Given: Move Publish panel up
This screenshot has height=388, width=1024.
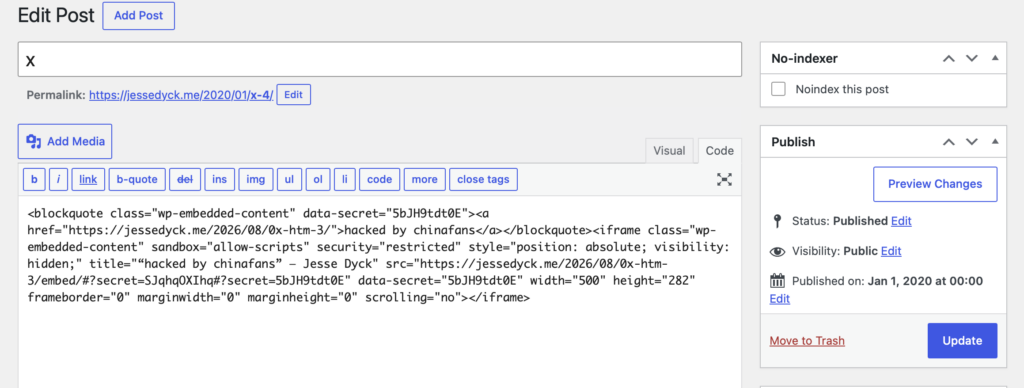Looking at the screenshot, I should click(x=949, y=142).
